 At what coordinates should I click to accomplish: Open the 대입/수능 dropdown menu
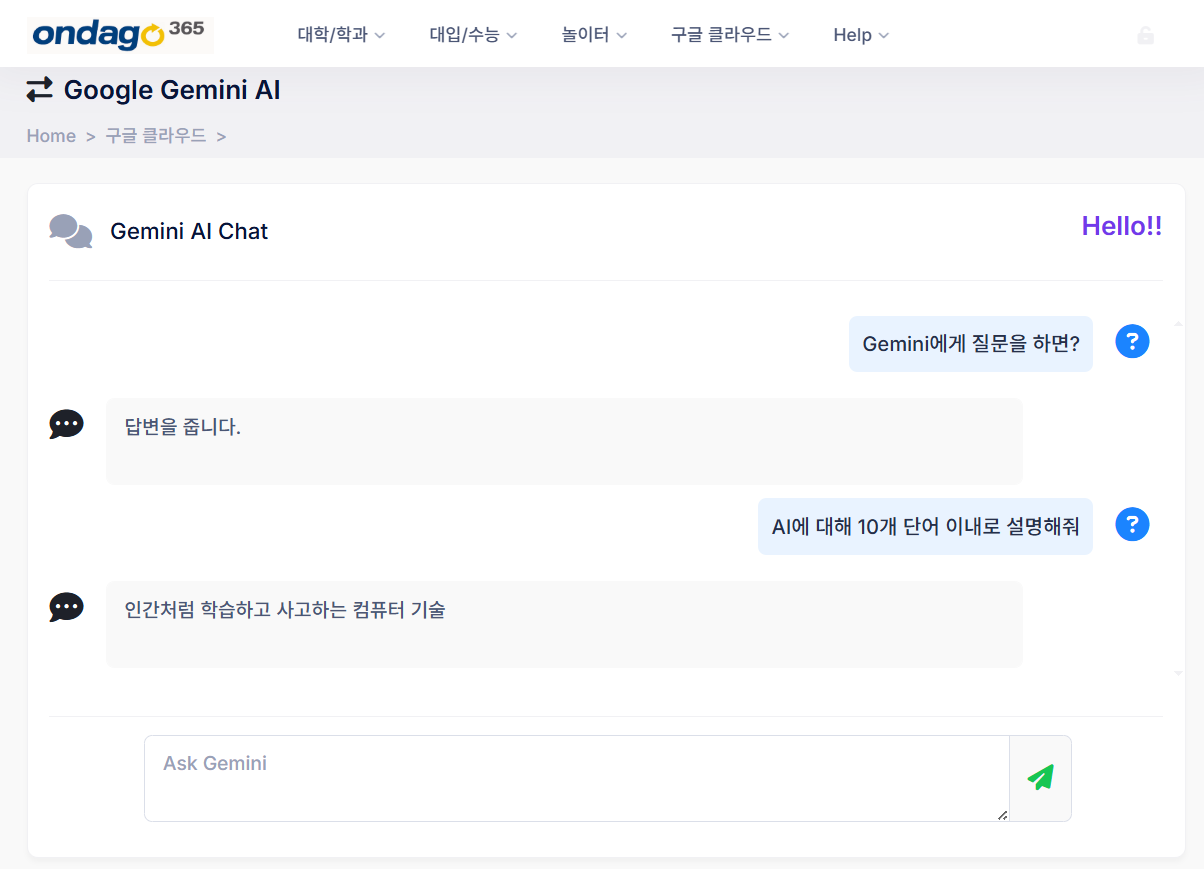(x=473, y=35)
